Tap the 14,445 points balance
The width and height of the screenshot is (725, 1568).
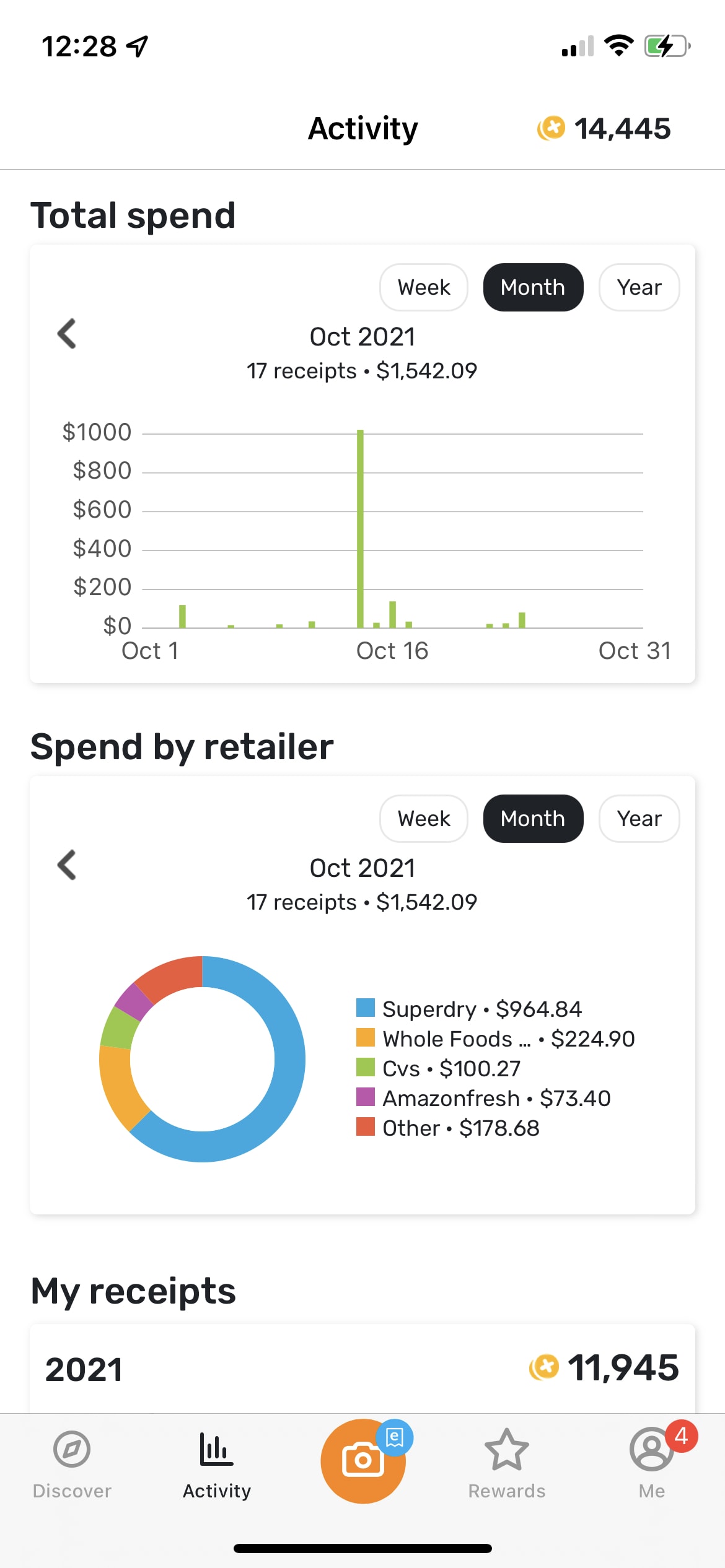(622, 129)
